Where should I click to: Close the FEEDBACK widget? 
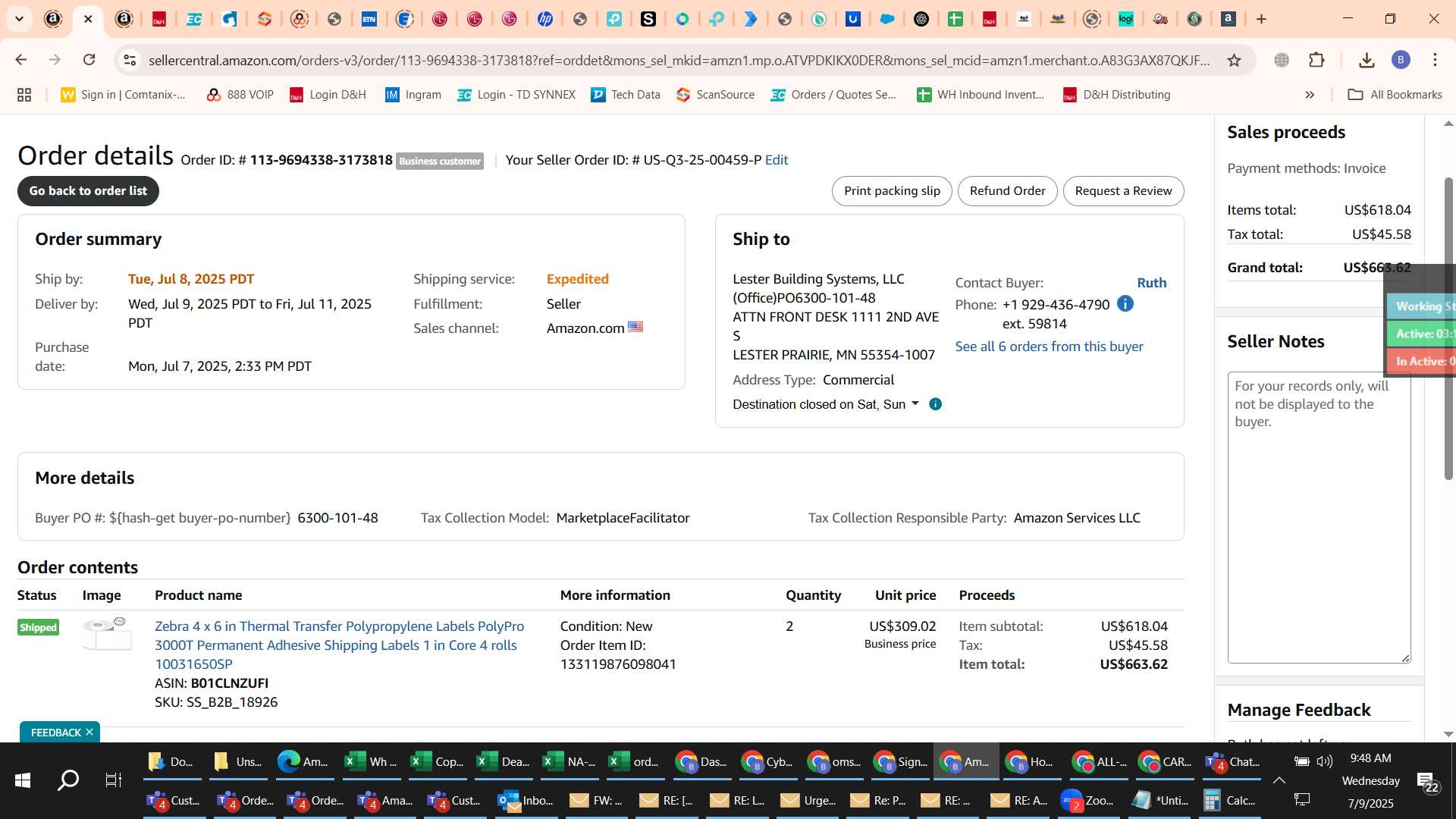[x=89, y=732]
